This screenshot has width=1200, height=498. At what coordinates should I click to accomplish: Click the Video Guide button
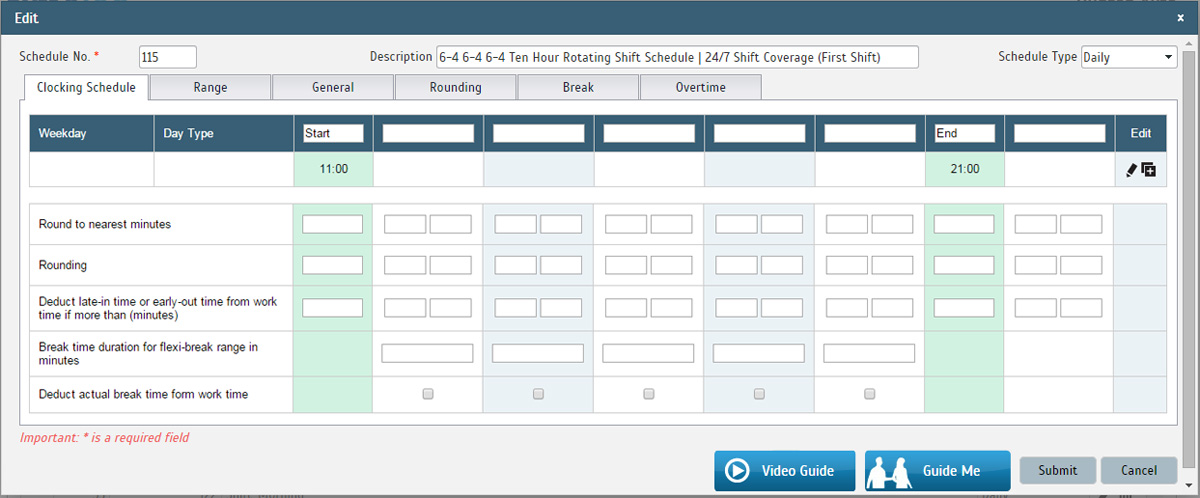click(x=785, y=470)
